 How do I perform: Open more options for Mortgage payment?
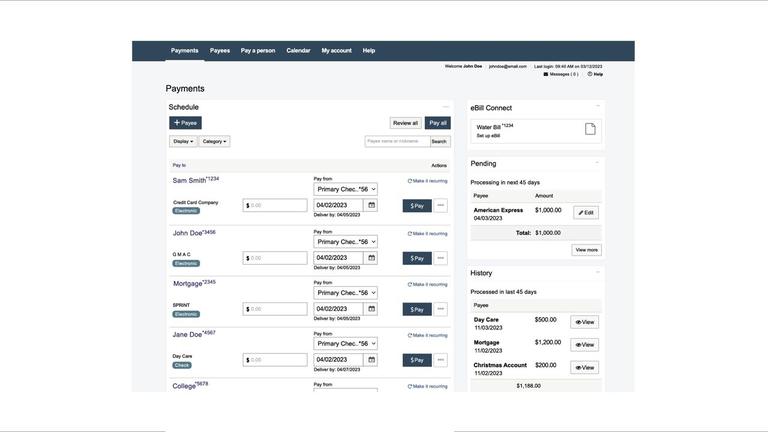click(x=441, y=309)
